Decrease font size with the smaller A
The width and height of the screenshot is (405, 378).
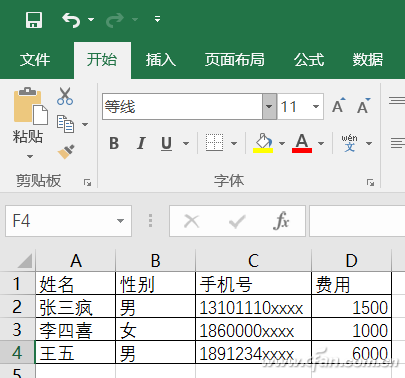tap(364, 106)
